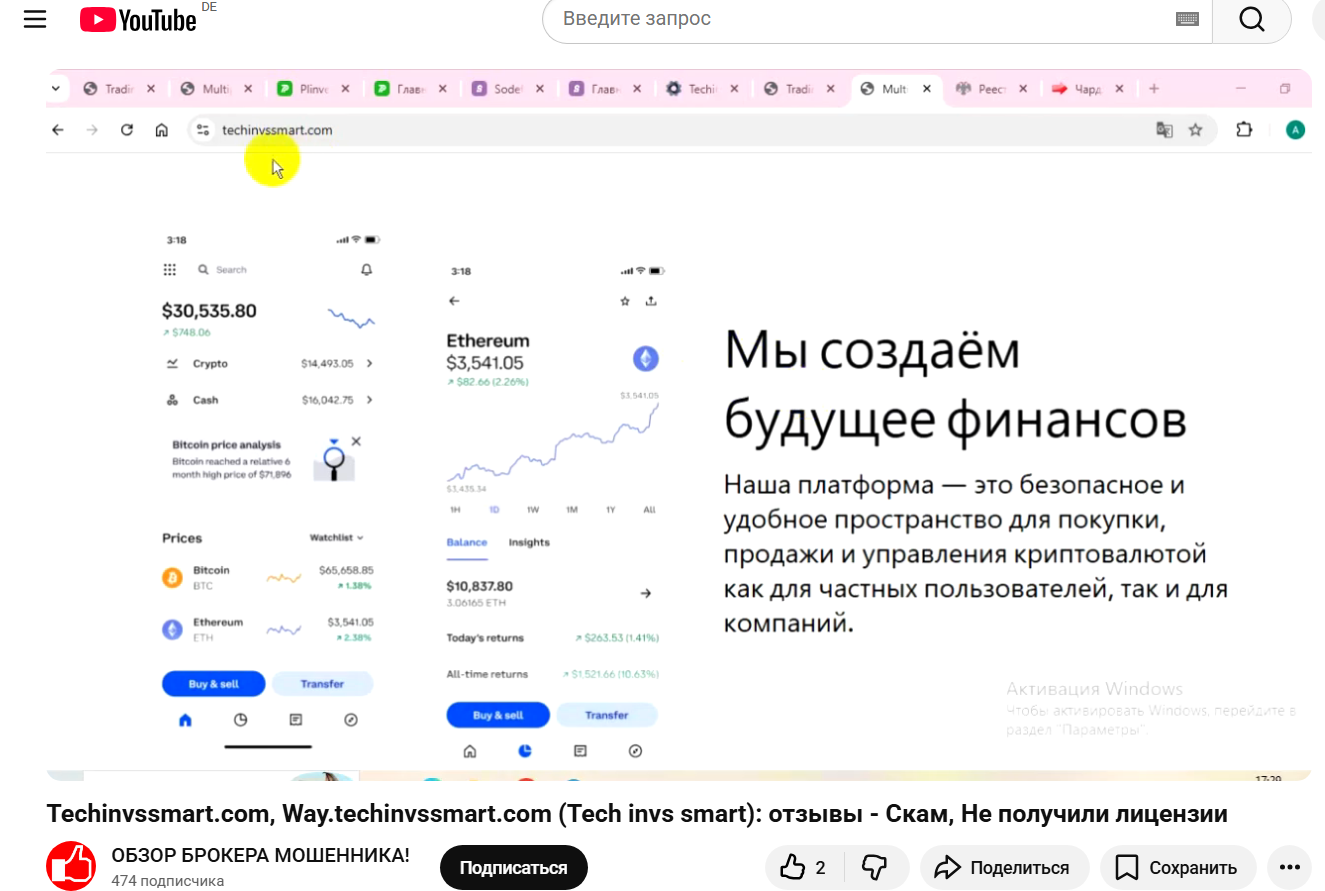Click Buy & sell below the Ethereum ETH row

214,684
